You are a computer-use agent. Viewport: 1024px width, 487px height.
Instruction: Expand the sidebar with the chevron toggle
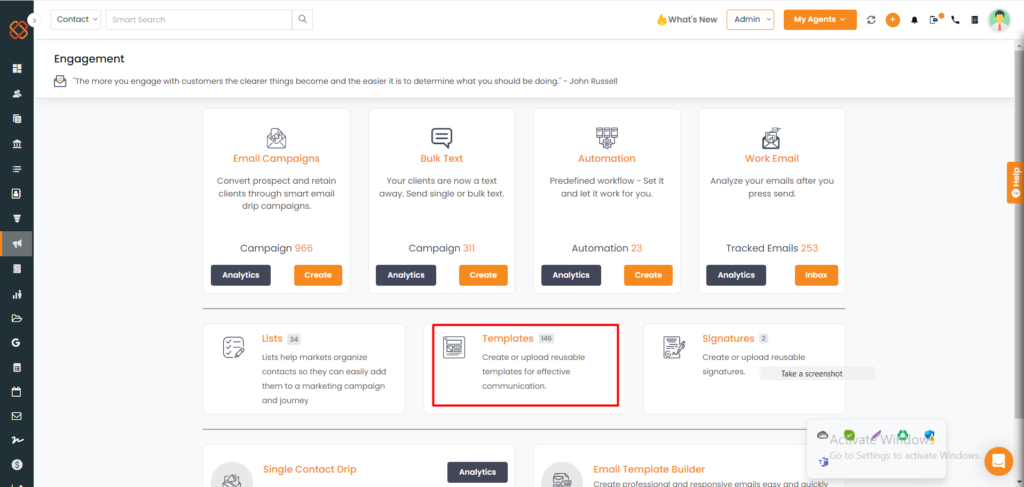click(35, 20)
